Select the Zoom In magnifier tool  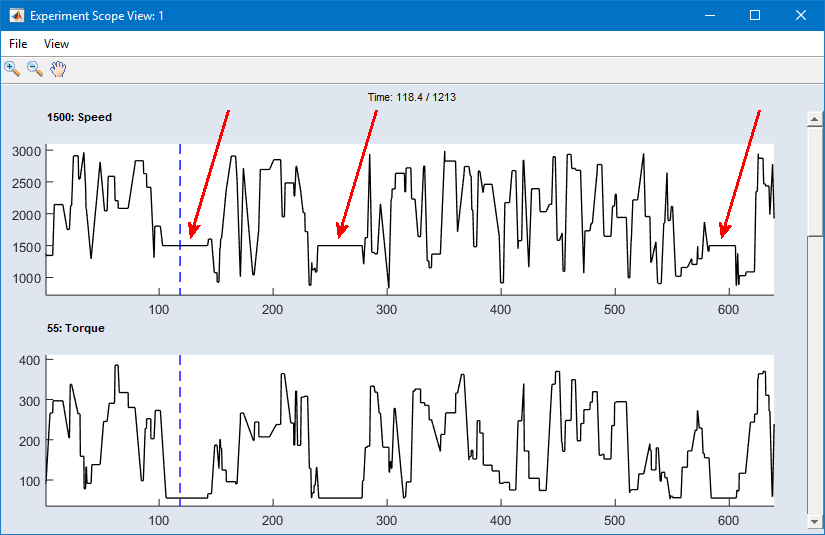pyautogui.click(x=12, y=69)
